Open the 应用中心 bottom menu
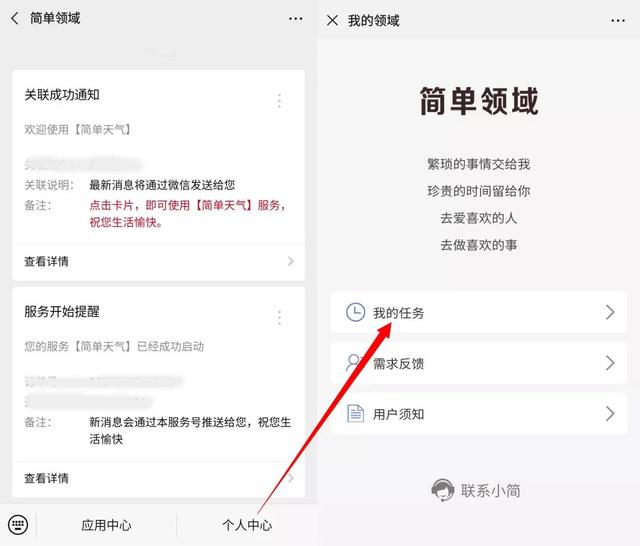Screen dimensions: 640x546 pos(106,525)
